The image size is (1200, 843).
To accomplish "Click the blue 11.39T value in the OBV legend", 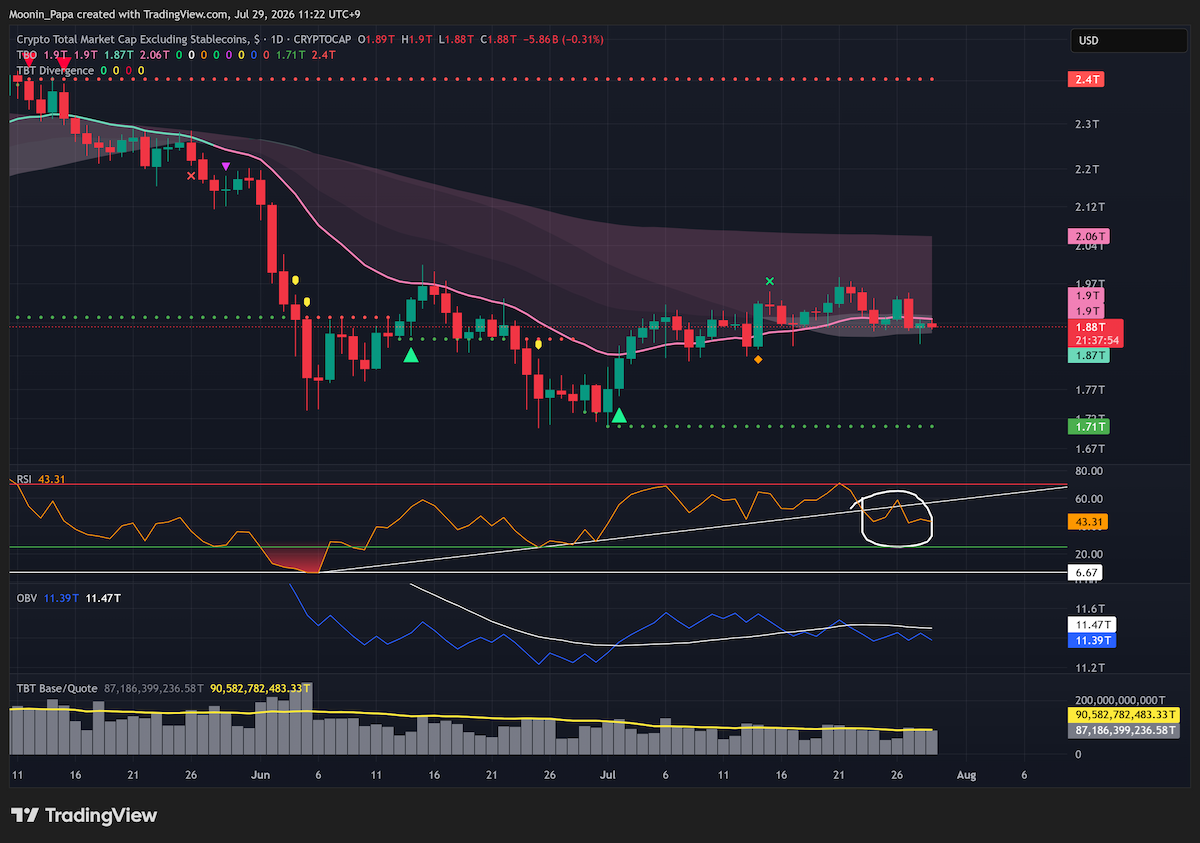I will point(62,598).
